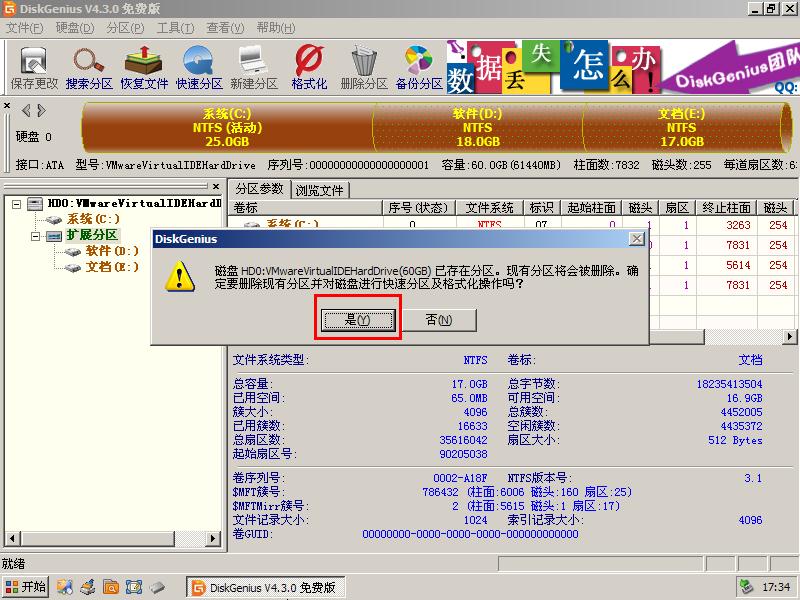800x600 pixels.
Task: Sort by the 卷标 column header
Action: (x=305, y=208)
